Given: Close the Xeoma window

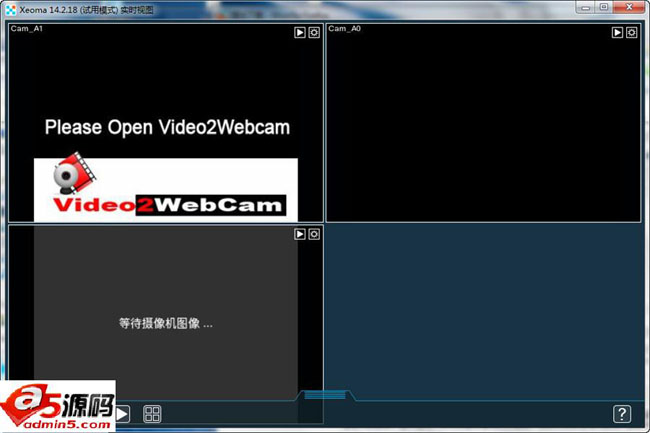Looking at the screenshot, I should click(x=629, y=7).
